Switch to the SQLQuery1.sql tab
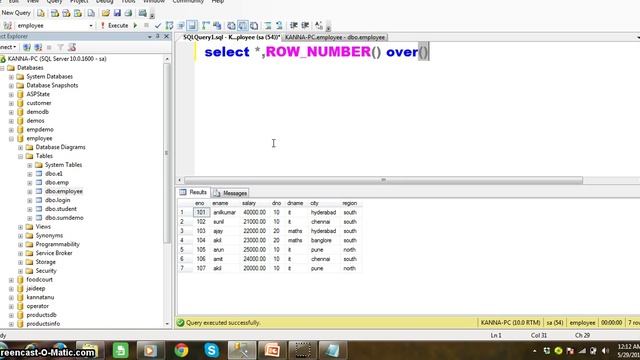The width and height of the screenshot is (640, 360). [x=231, y=37]
